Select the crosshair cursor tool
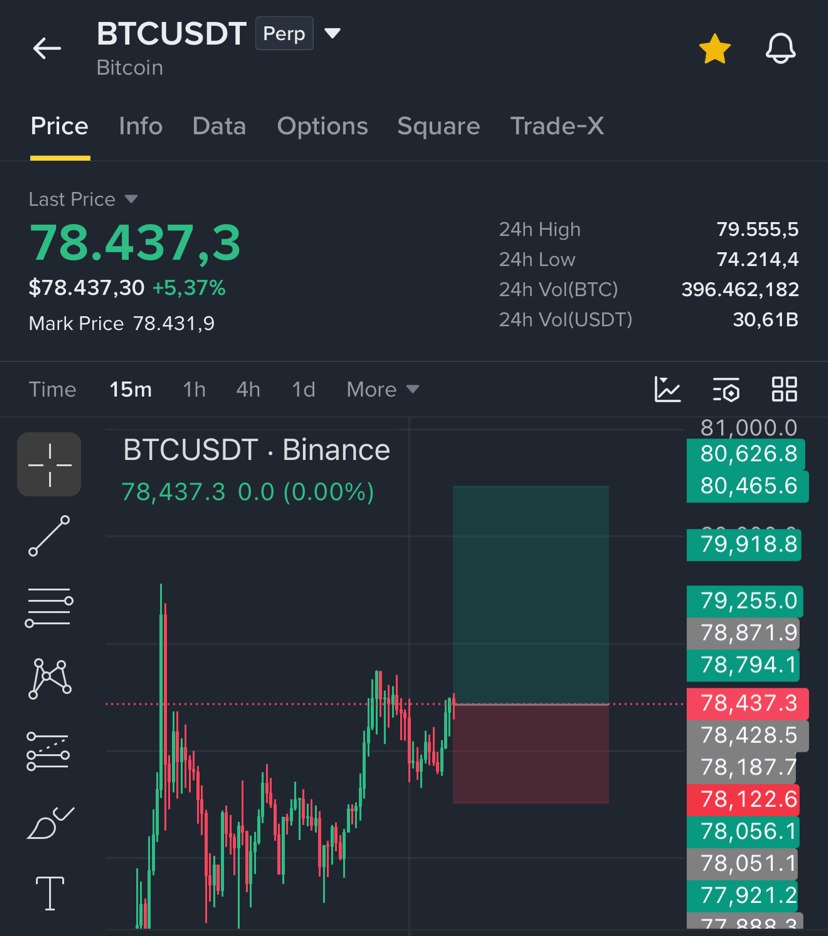Viewport: 828px width, 936px height. pyautogui.click(x=49, y=464)
